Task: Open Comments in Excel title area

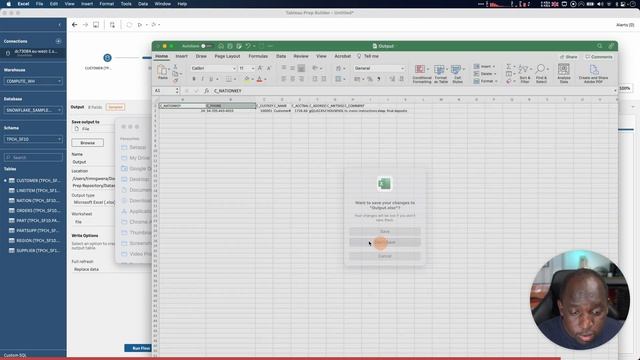Action: coord(599,57)
